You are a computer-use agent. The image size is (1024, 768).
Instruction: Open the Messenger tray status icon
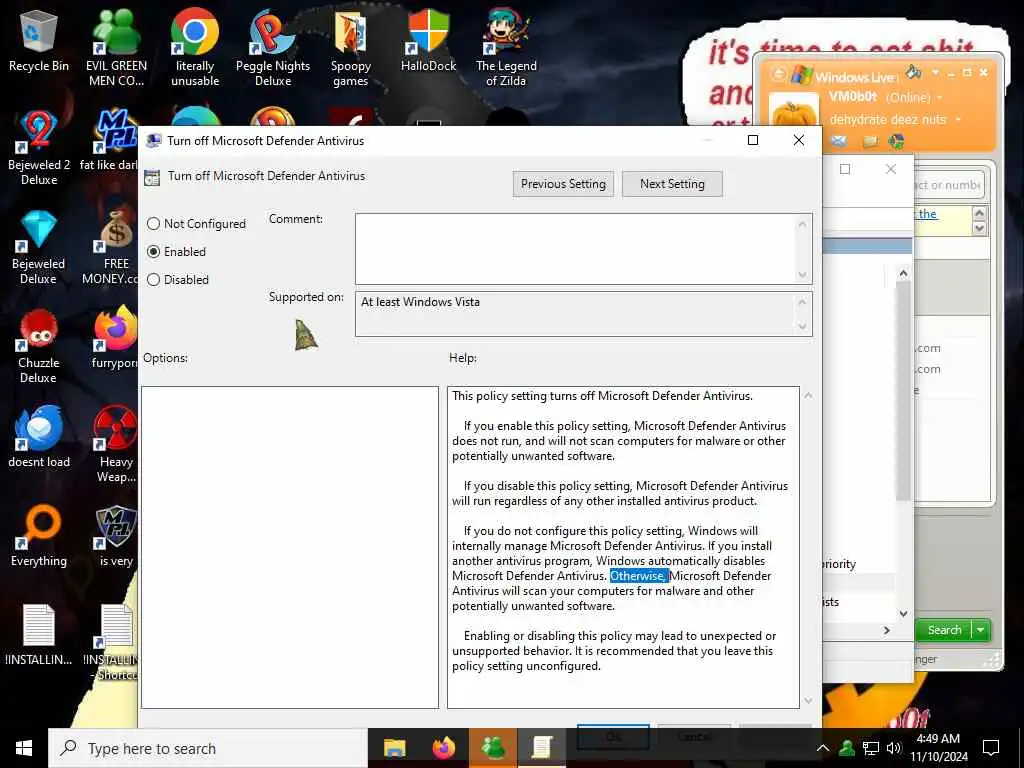[x=847, y=748]
